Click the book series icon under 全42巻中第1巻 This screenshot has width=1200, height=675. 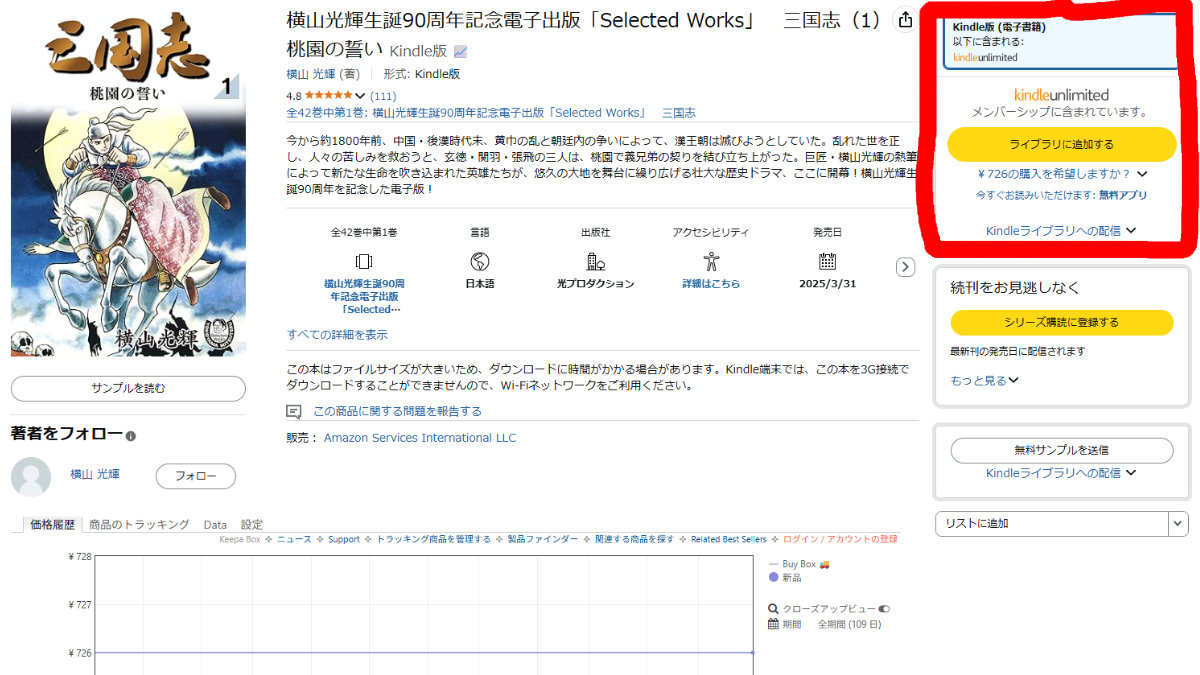click(x=364, y=262)
